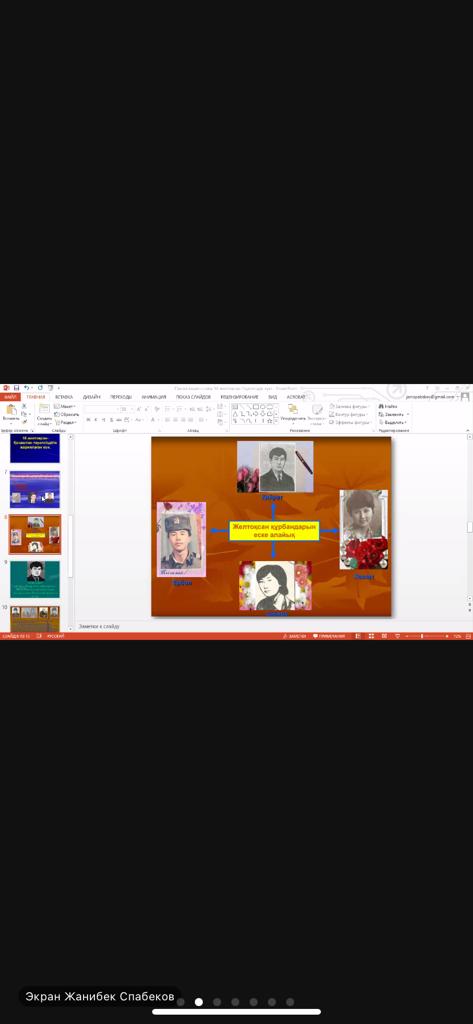Click the Reset (Сбросить) button
Viewport: 473px width, 1024px height.
tap(67, 414)
